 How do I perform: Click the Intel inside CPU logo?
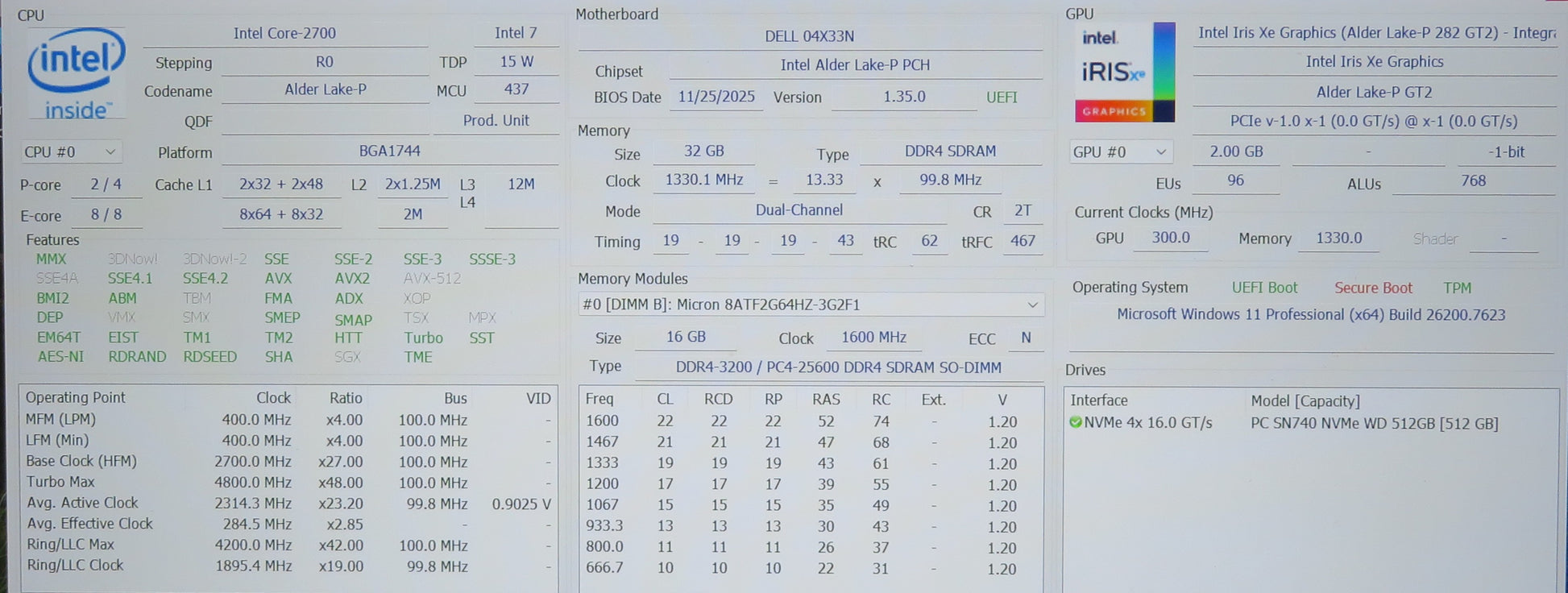coord(76,74)
